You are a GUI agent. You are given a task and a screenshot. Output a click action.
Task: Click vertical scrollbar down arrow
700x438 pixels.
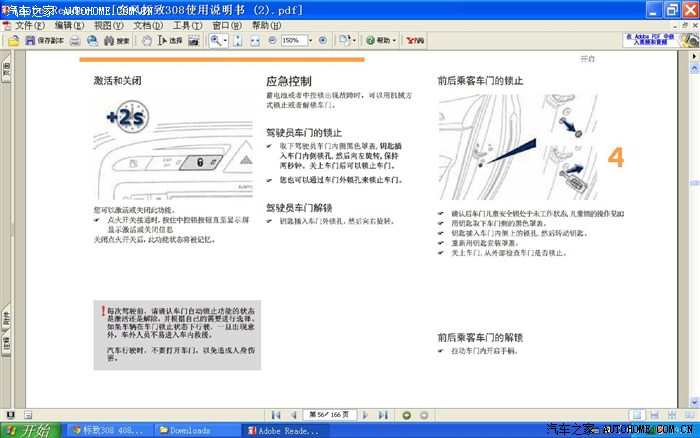(x=694, y=402)
